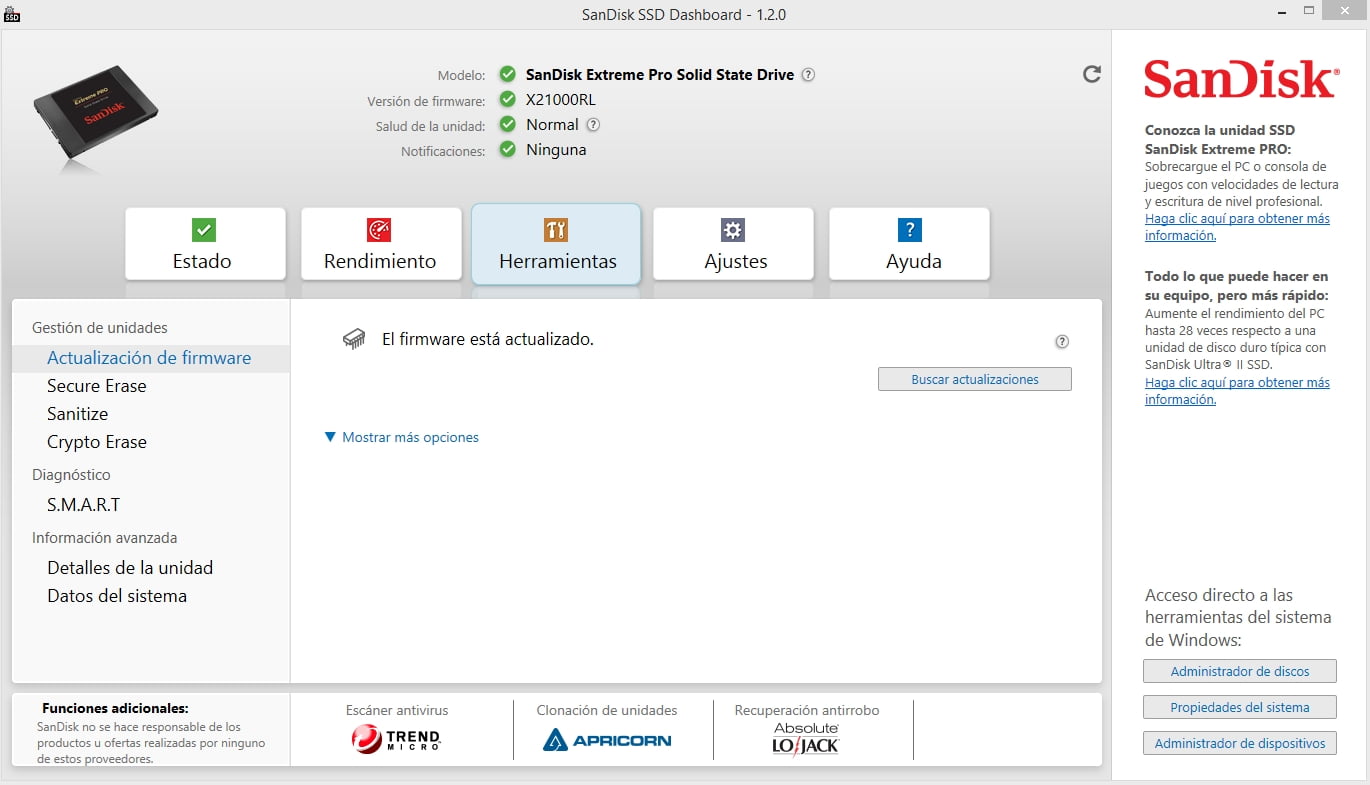Click the SSD app icon in title bar
The height and width of the screenshot is (785, 1370).
coord(12,14)
